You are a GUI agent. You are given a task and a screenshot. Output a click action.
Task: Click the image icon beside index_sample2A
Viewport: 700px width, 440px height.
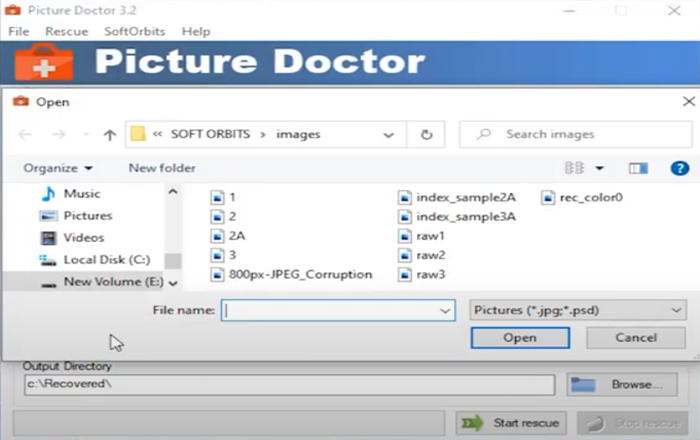(x=404, y=197)
